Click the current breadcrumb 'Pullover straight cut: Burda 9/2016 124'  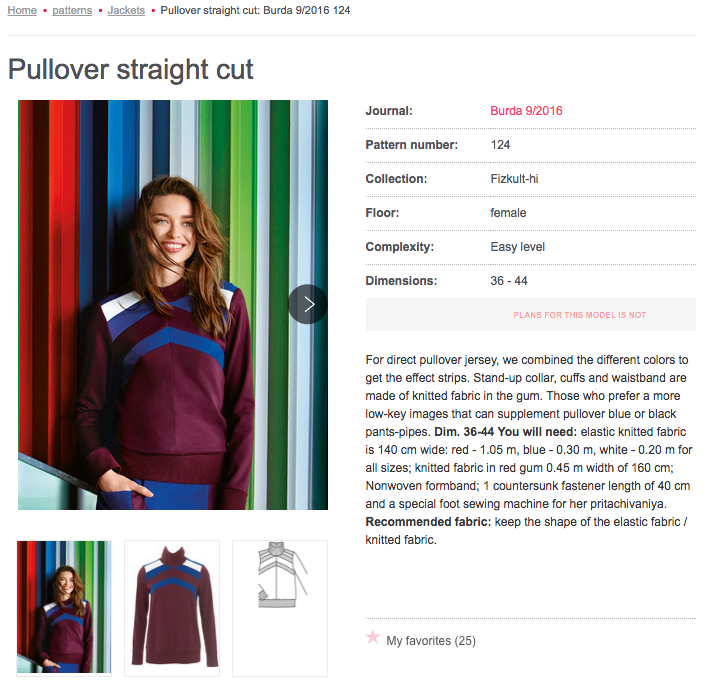(x=256, y=10)
